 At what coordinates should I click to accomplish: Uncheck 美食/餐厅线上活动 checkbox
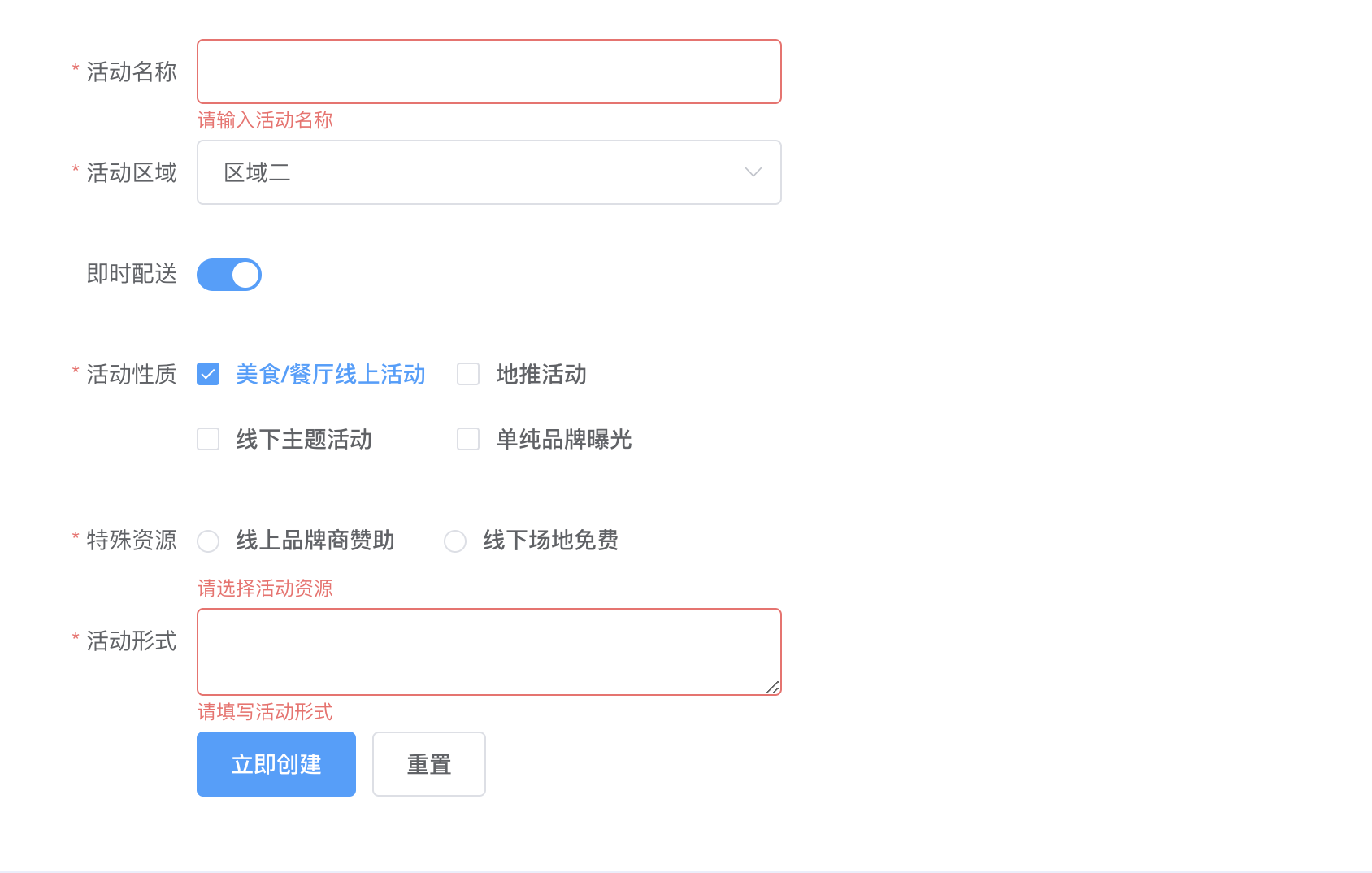[208, 374]
